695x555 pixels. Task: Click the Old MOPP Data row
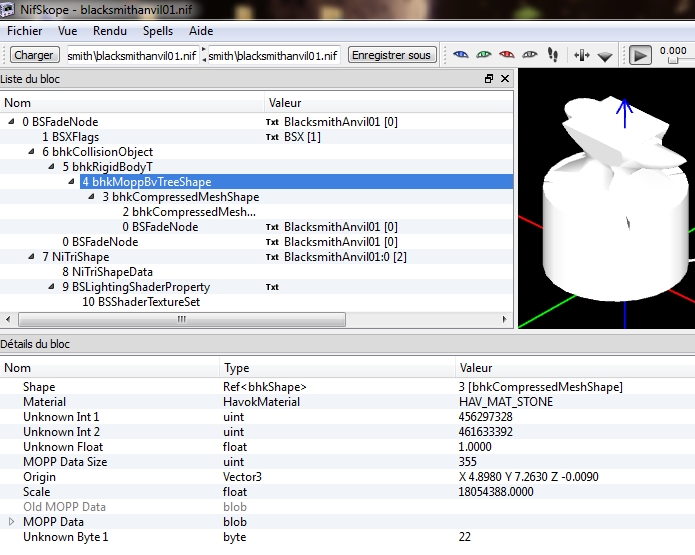pos(348,507)
